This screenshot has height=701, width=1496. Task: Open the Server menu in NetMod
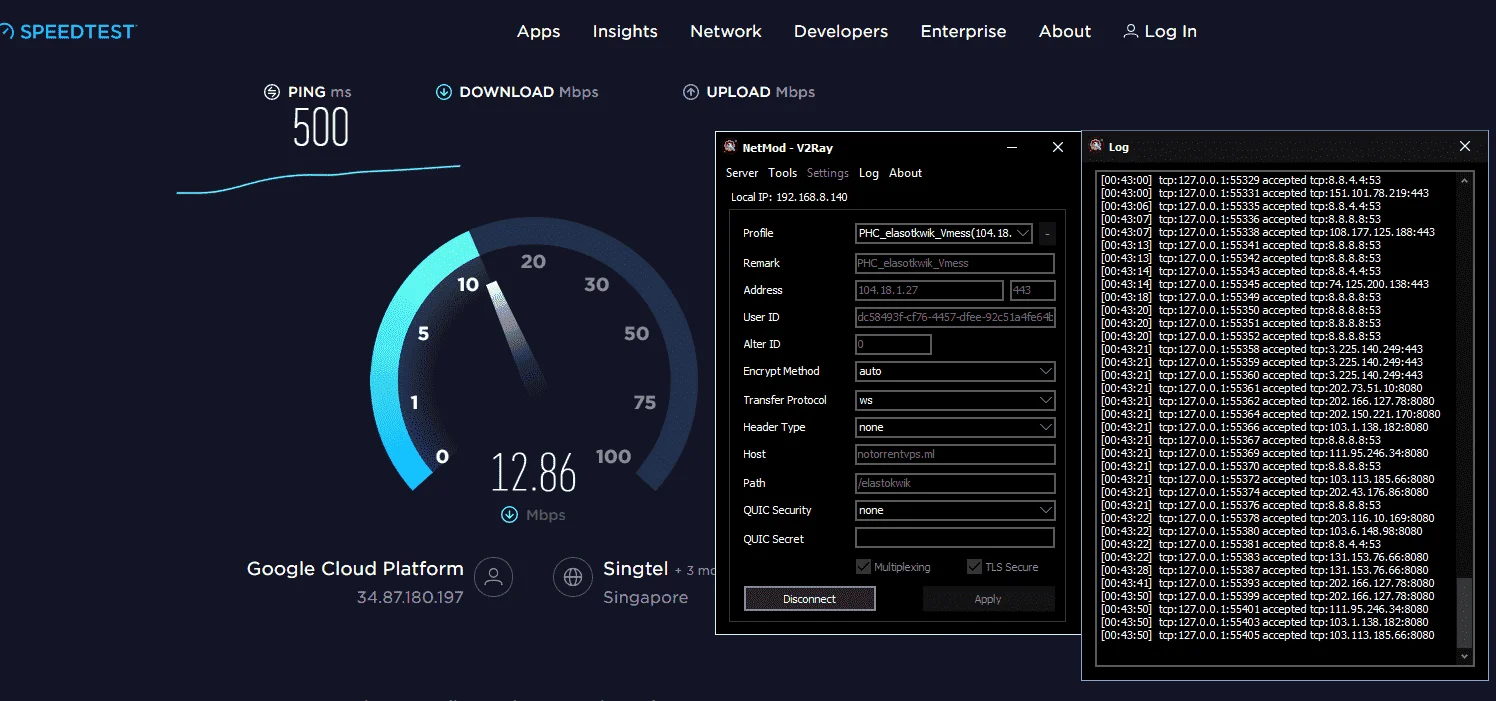(742, 173)
